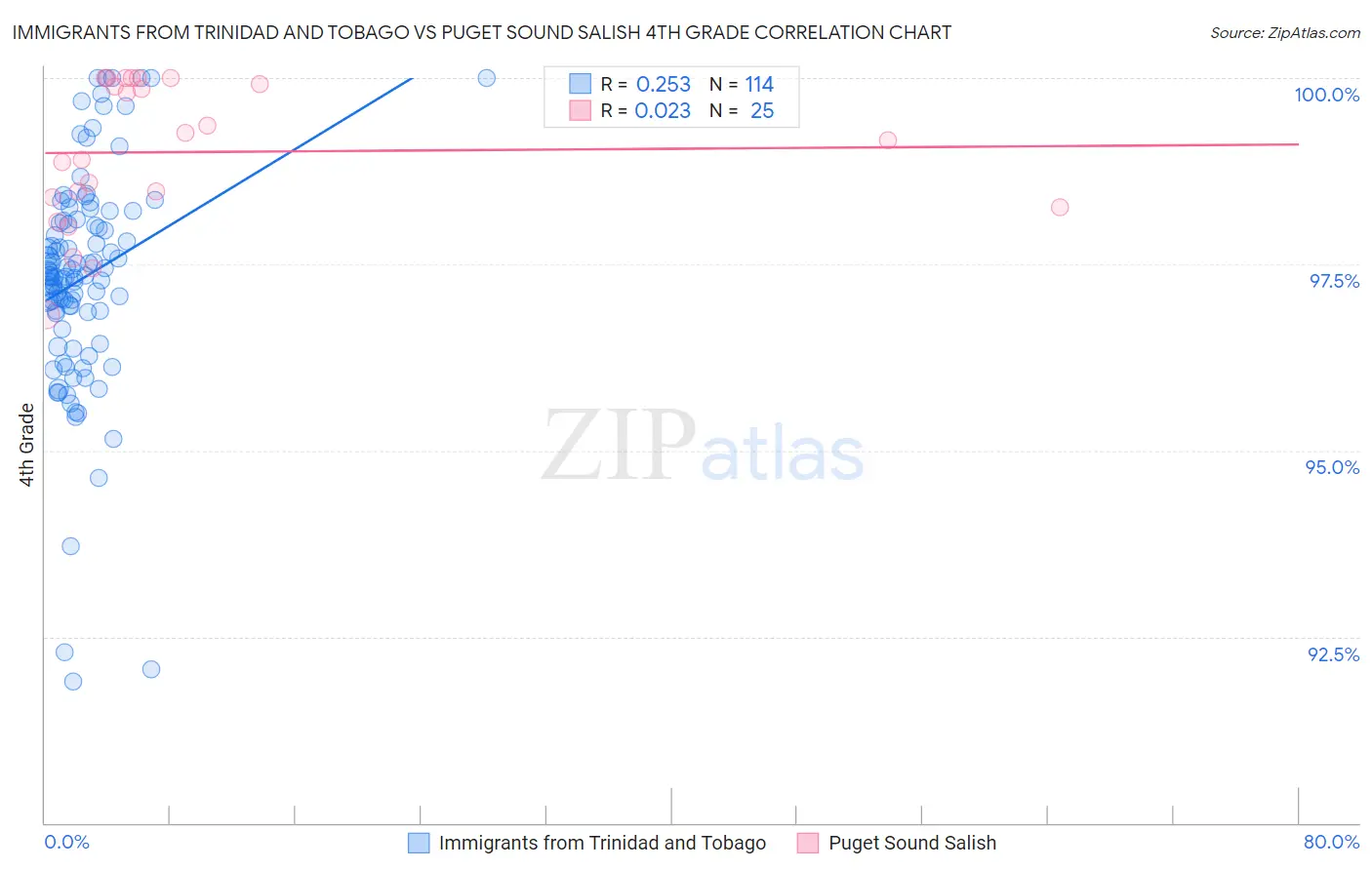The image size is (1372, 870).
Task: Click the blue legend swatch for Trinidad and Tobago
Action: pos(419,843)
